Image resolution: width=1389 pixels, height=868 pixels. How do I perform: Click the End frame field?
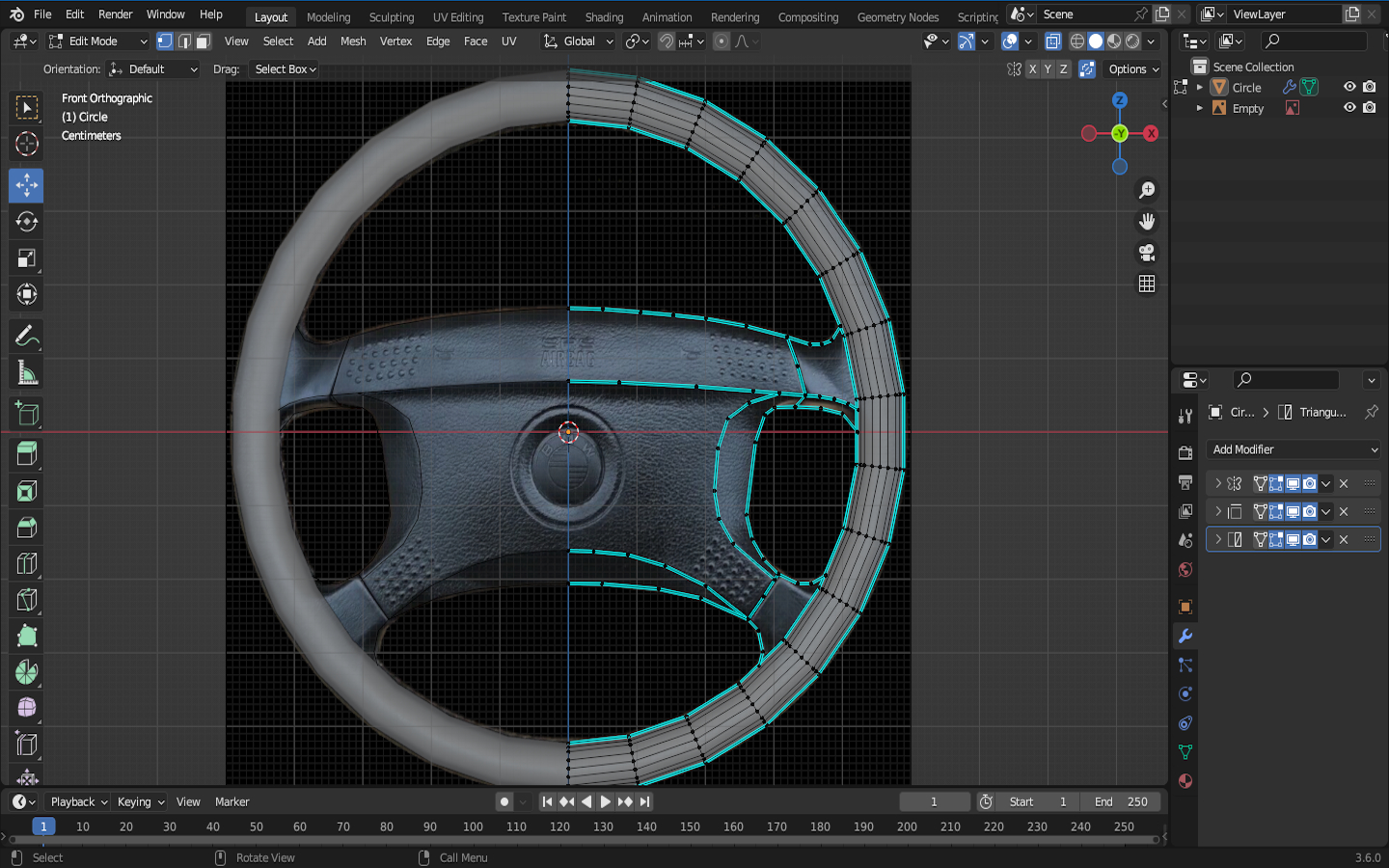tap(1121, 801)
